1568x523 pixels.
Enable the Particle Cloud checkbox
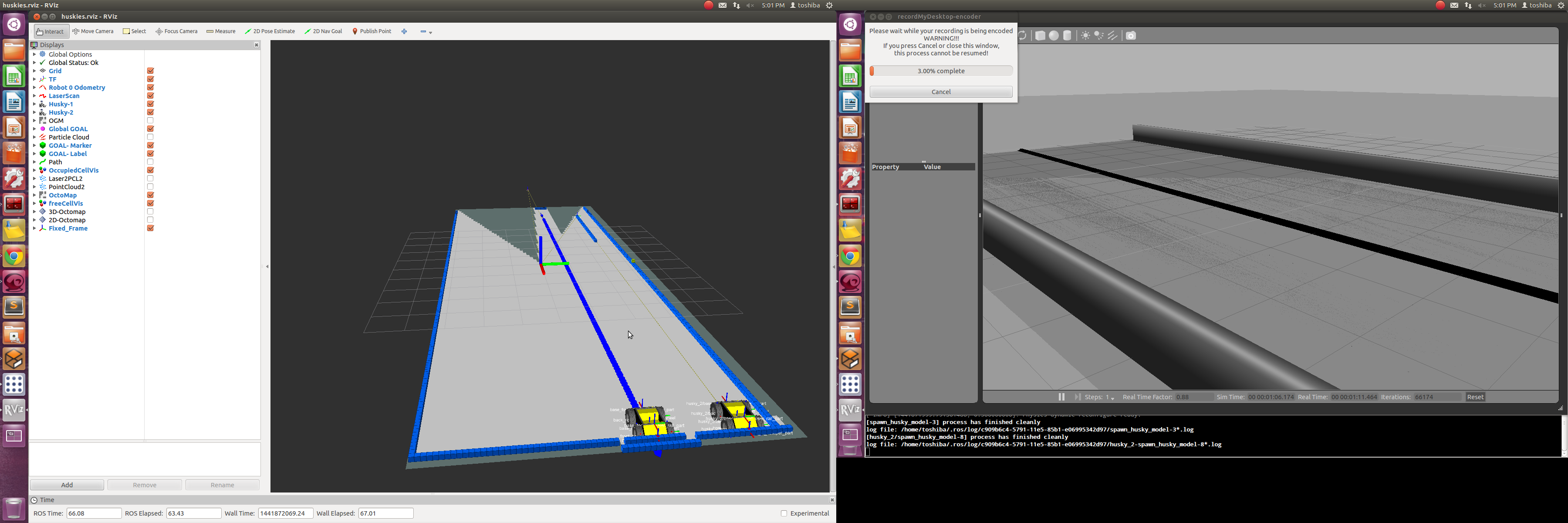[x=150, y=137]
